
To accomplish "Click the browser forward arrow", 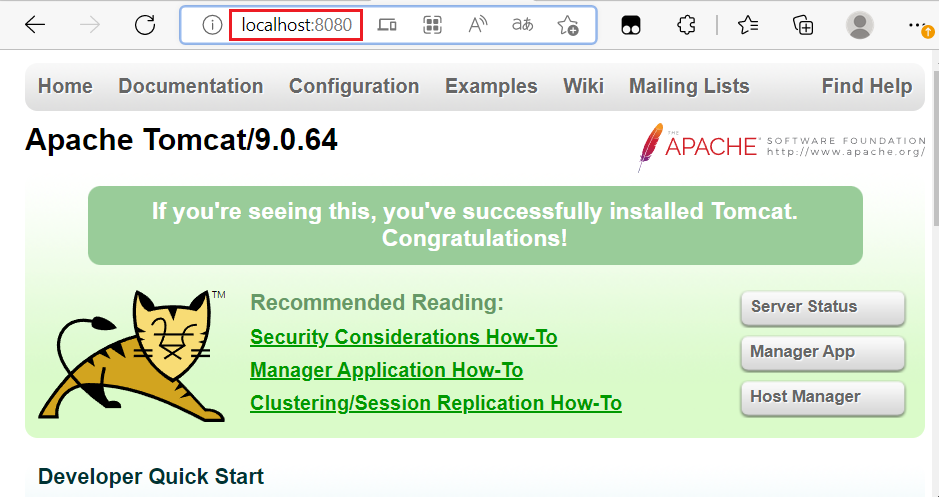I will [90, 25].
